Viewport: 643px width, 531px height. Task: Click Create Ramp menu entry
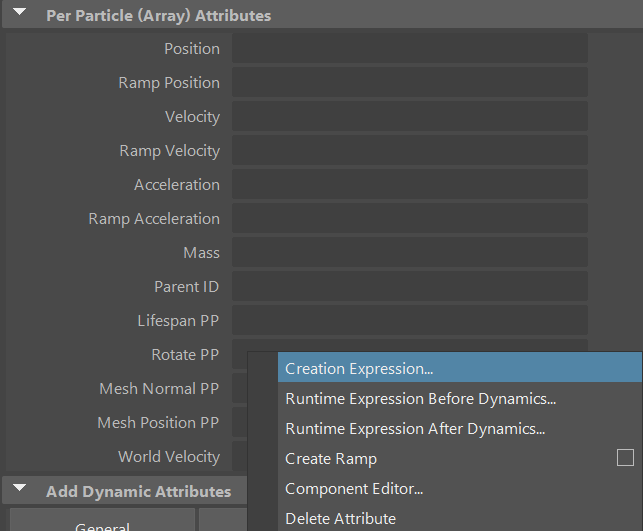point(331,458)
